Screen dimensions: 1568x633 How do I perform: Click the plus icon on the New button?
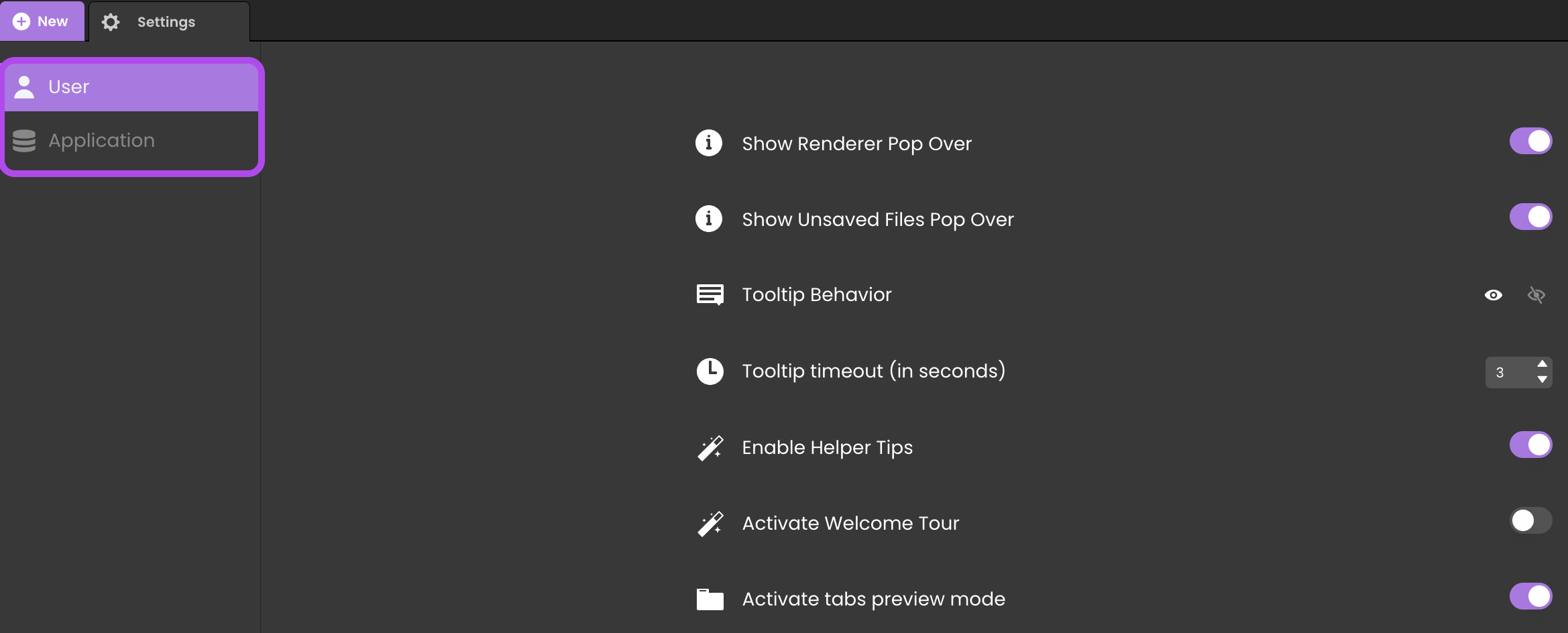point(21,21)
